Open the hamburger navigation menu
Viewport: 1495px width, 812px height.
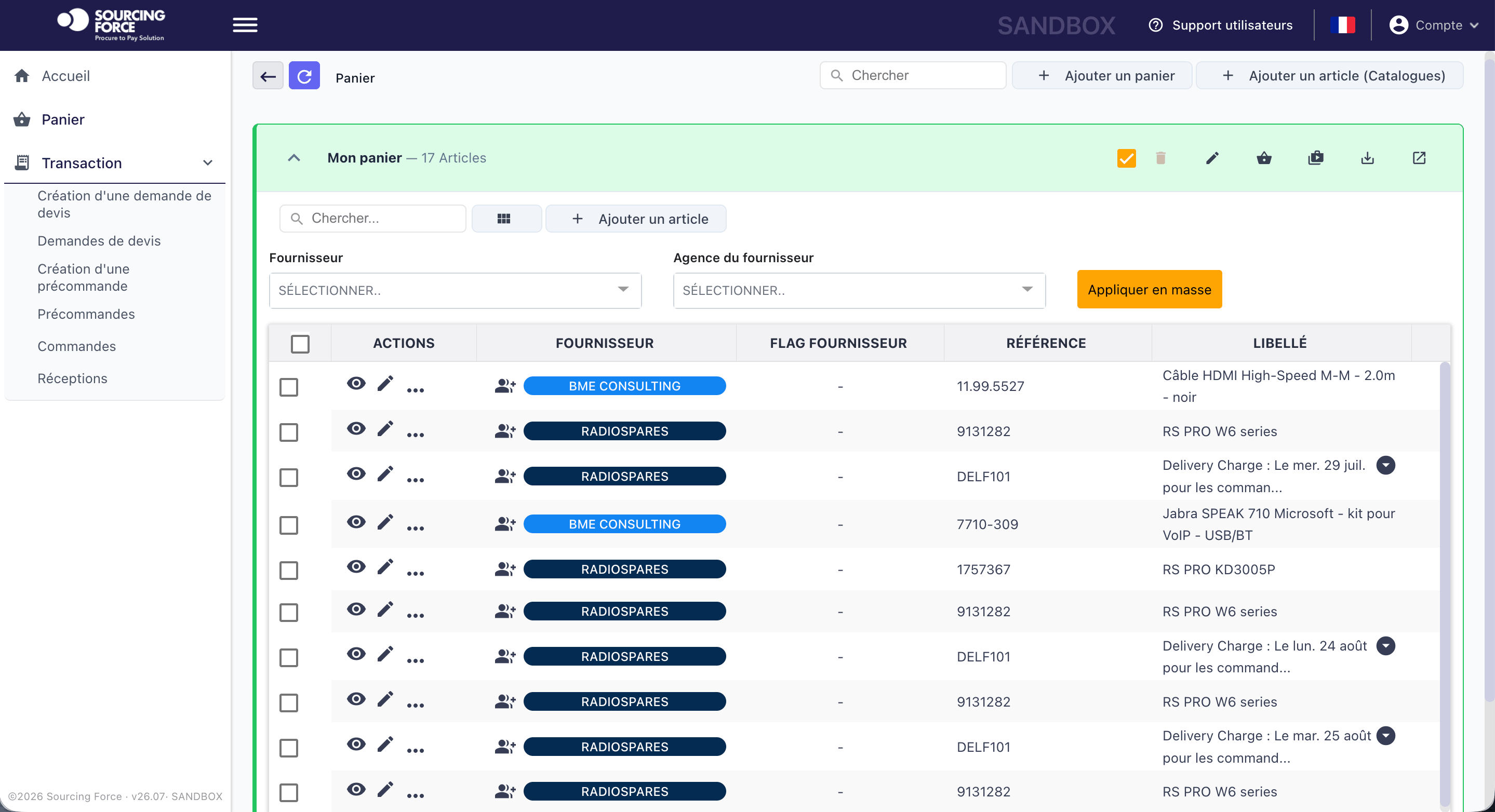[245, 25]
